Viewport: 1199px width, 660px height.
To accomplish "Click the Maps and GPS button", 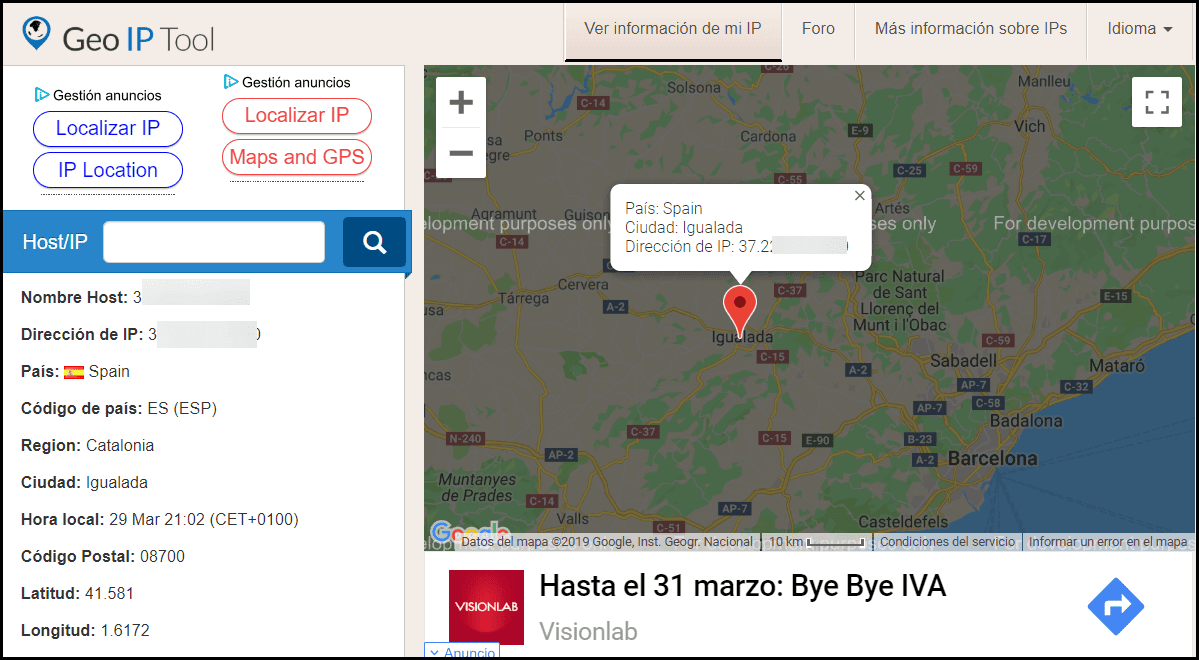I will pyautogui.click(x=297, y=157).
